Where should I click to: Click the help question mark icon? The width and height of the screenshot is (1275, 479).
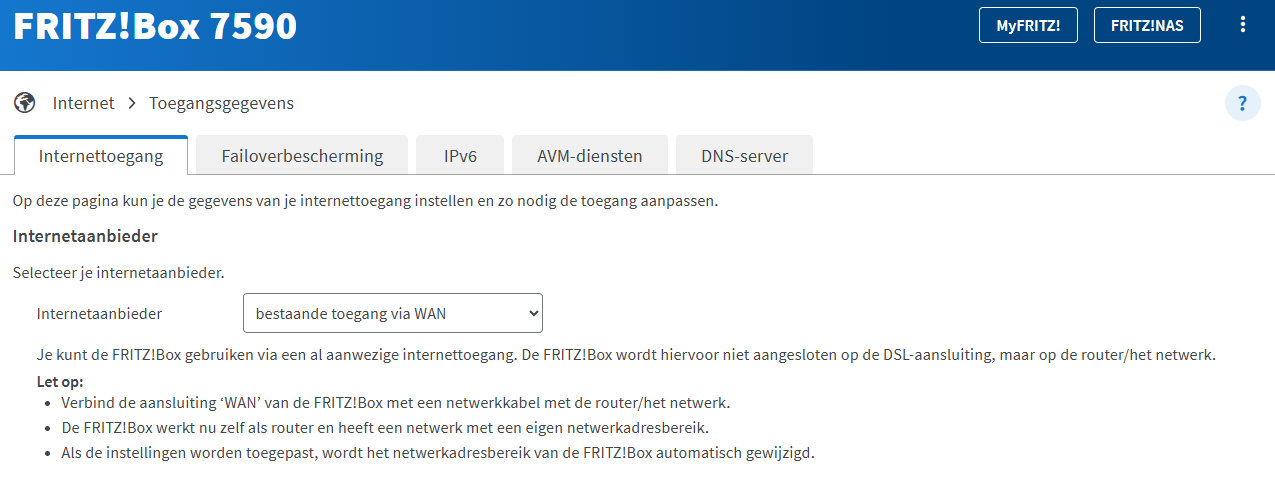(1242, 103)
